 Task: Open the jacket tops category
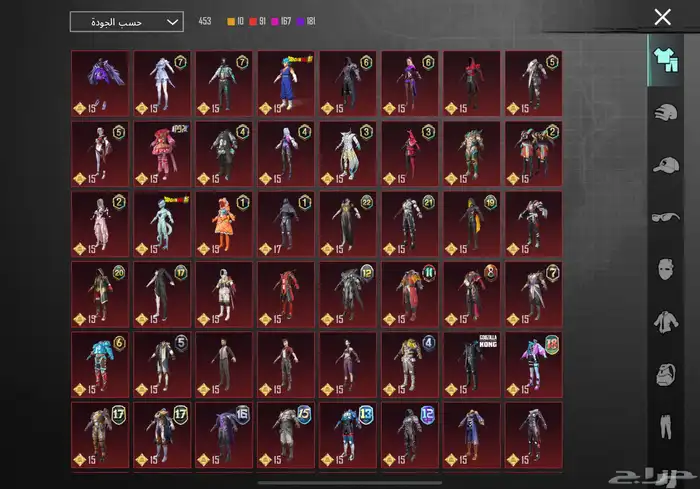(664, 322)
